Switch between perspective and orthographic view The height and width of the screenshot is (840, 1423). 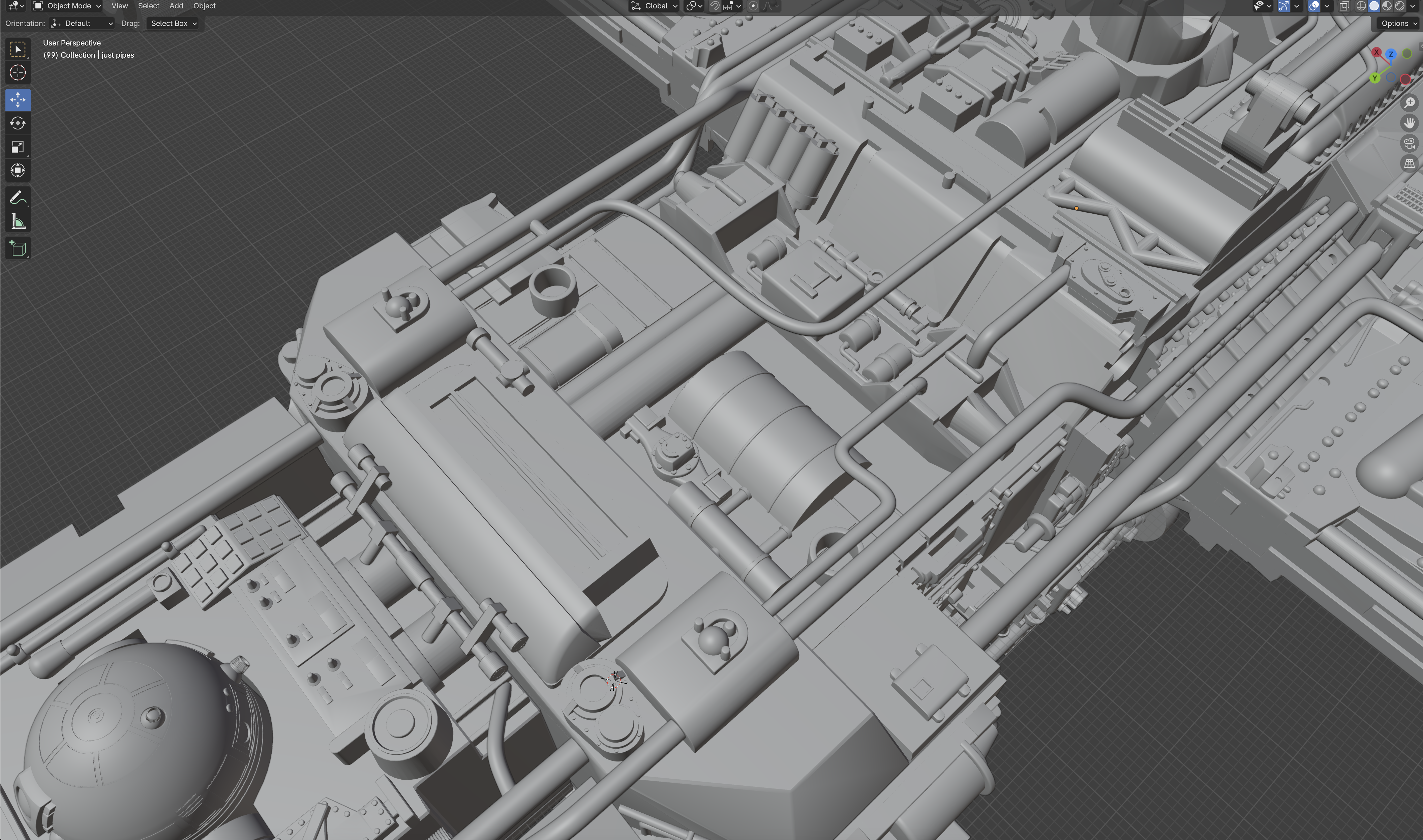(x=1410, y=163)
